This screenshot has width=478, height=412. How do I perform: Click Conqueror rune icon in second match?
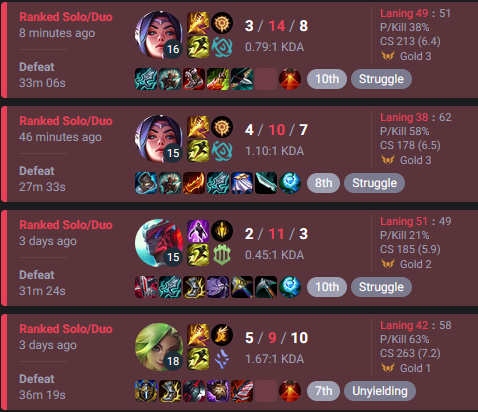point(222,127)
